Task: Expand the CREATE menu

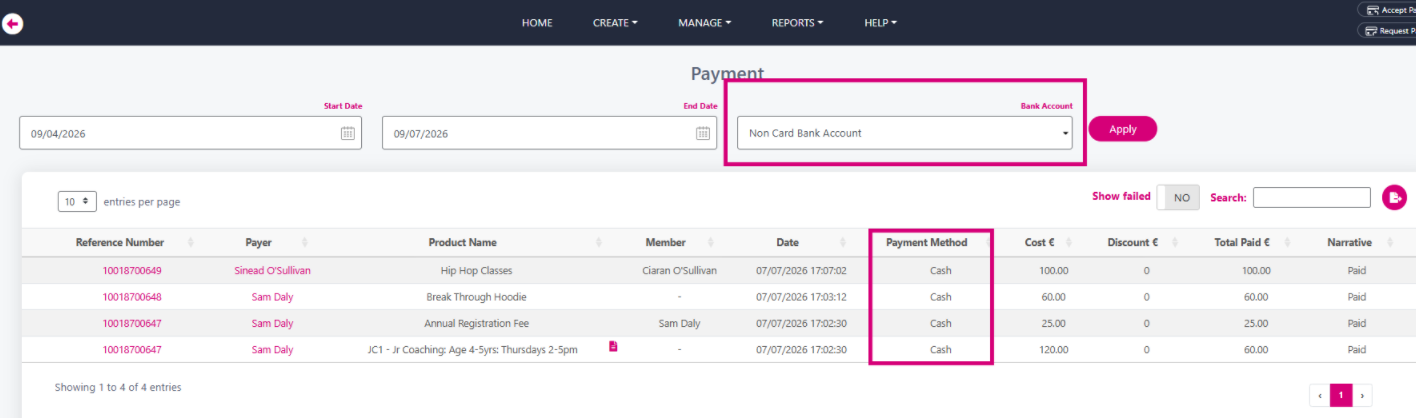Action: (615, 23)
